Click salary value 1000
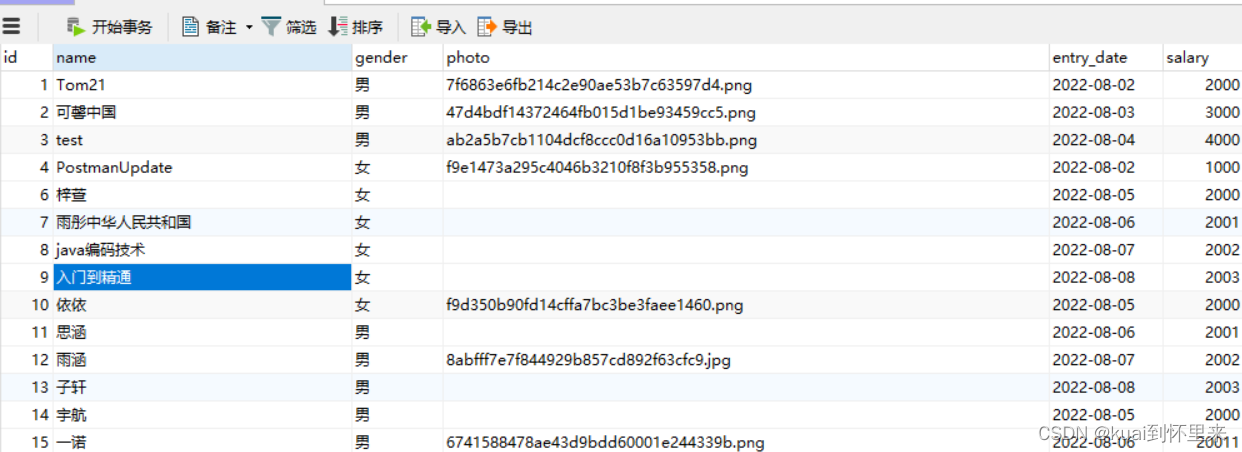Image resolution: width=1242 pixels, height=452 pixels. tap(1203, 167)
